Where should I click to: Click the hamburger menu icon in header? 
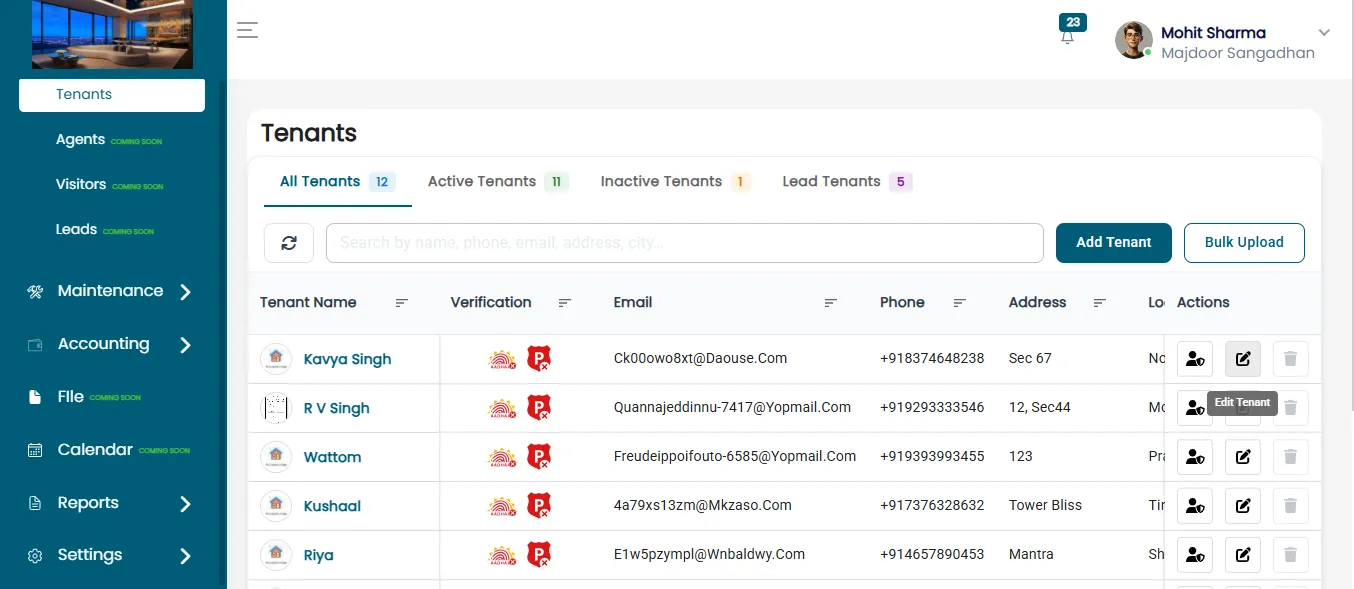[248, 30]
